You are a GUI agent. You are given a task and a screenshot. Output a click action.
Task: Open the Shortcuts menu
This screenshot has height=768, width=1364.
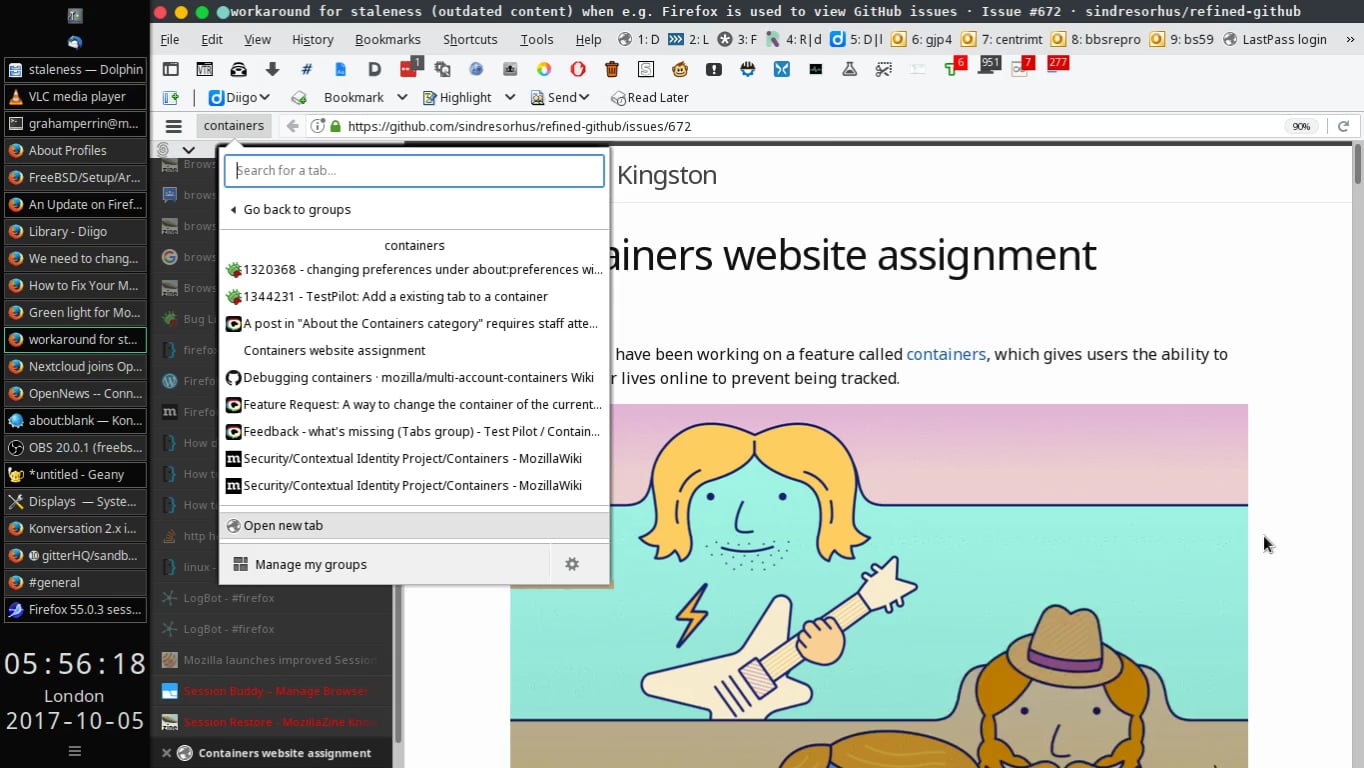pos(470,39)
